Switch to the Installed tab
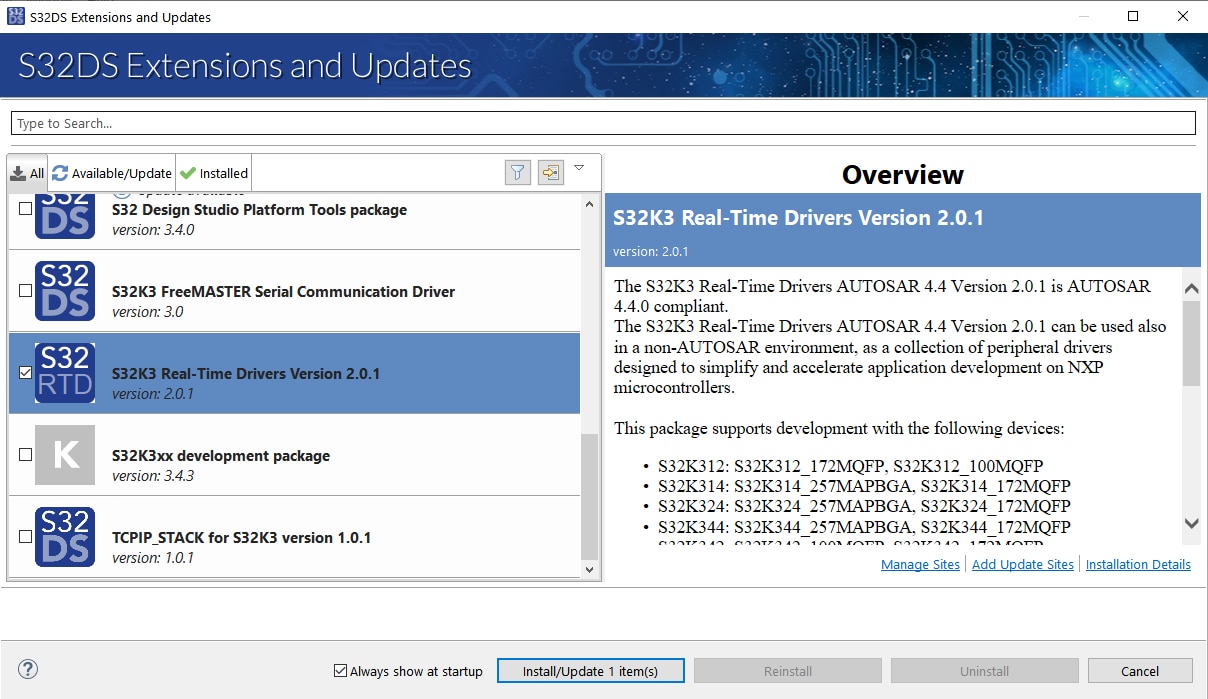 coord(213,173)
